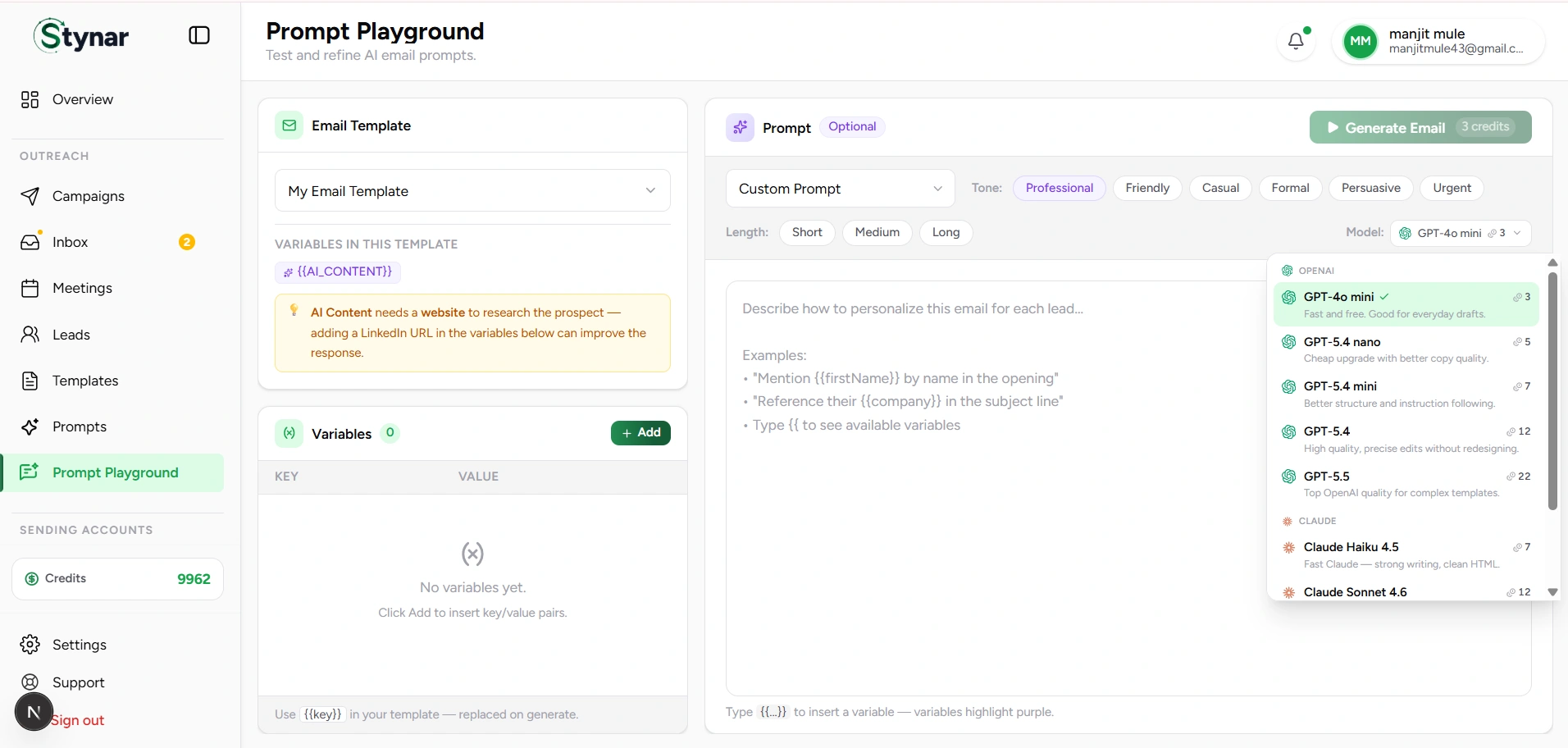The image size is (1568, 748).
Task: Click the Settings gear icon
Action: [30, 645]
